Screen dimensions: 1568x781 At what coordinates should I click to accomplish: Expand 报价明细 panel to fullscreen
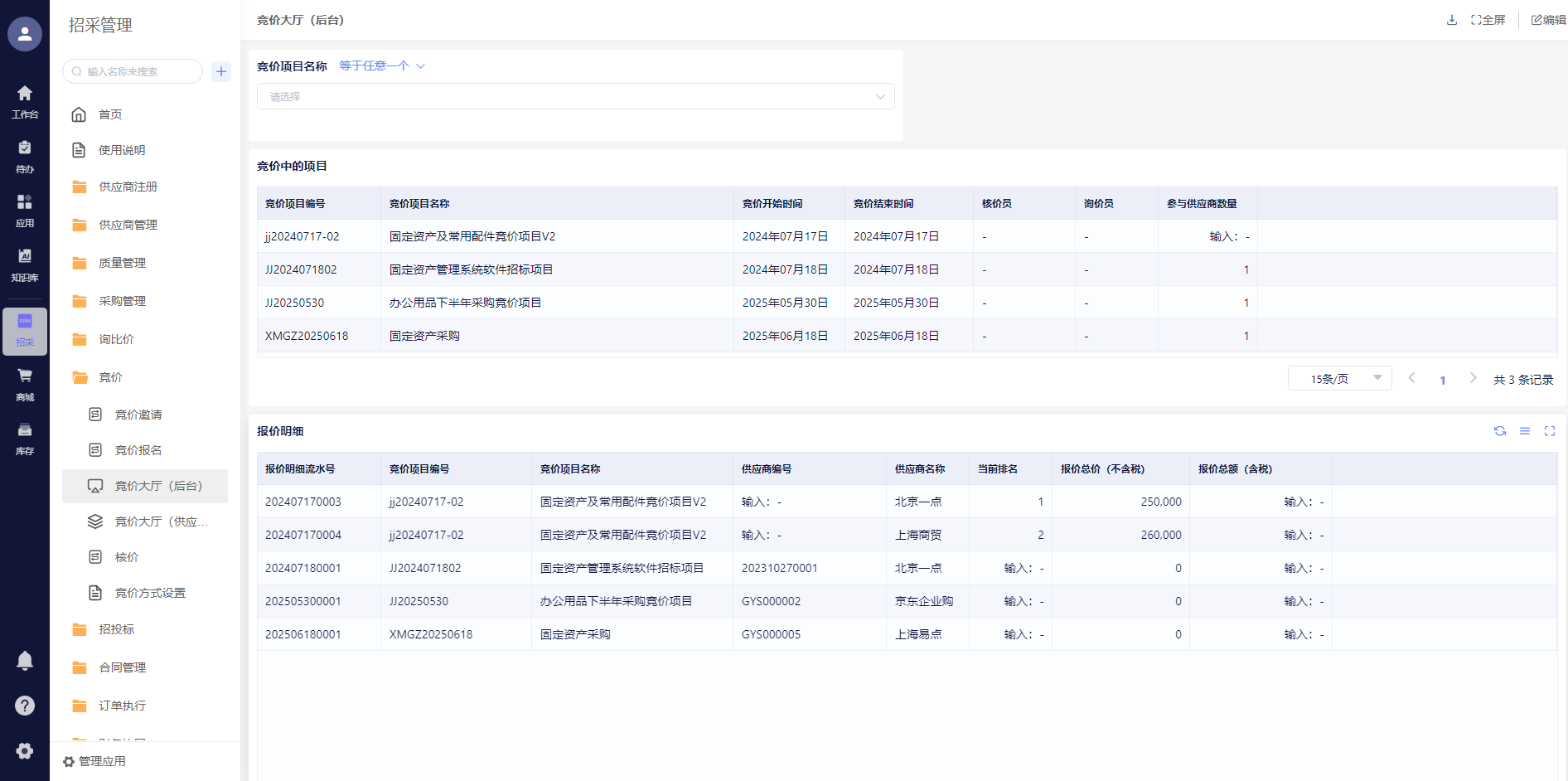[1549, 431]
